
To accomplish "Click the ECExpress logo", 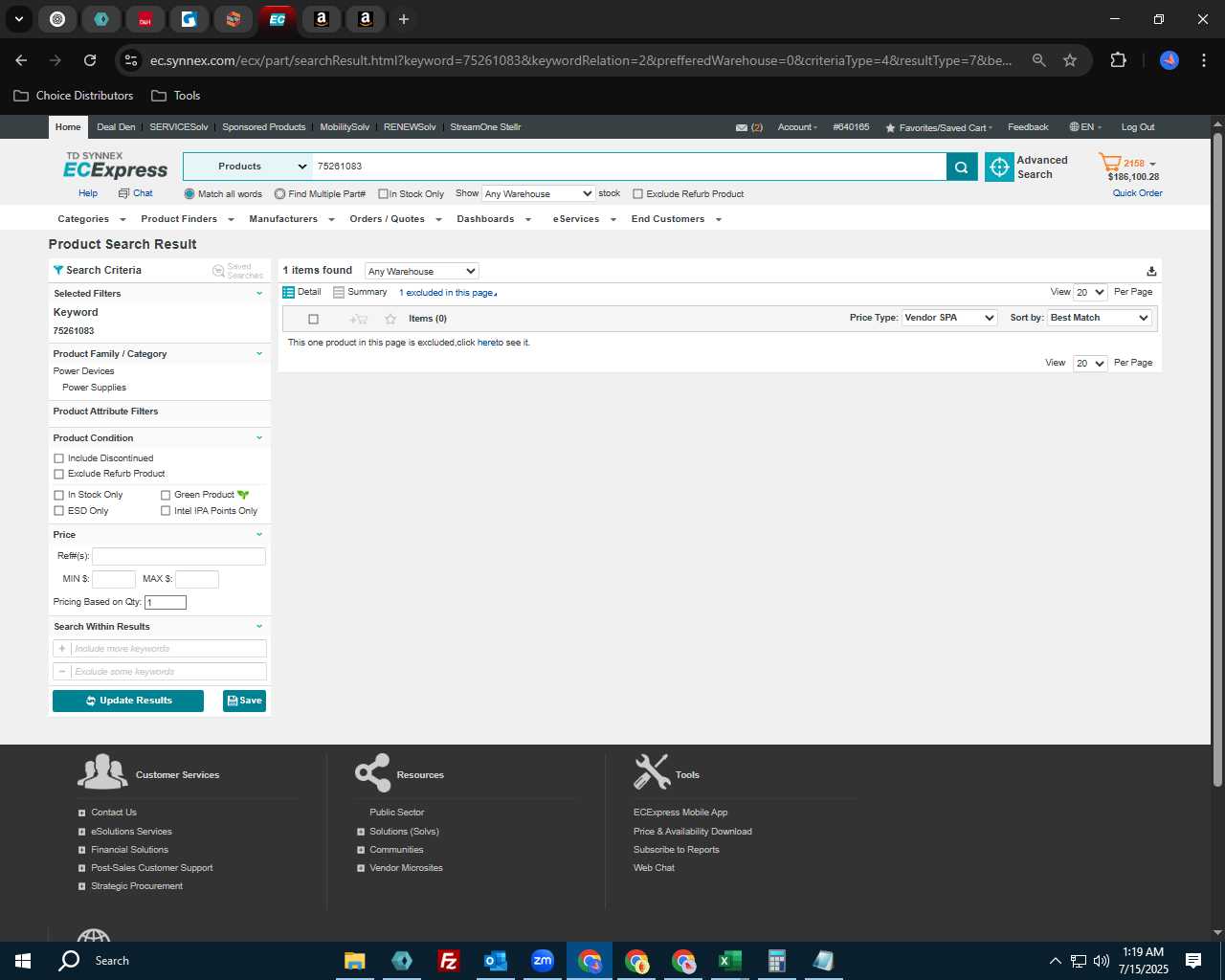I will point(115,166).
